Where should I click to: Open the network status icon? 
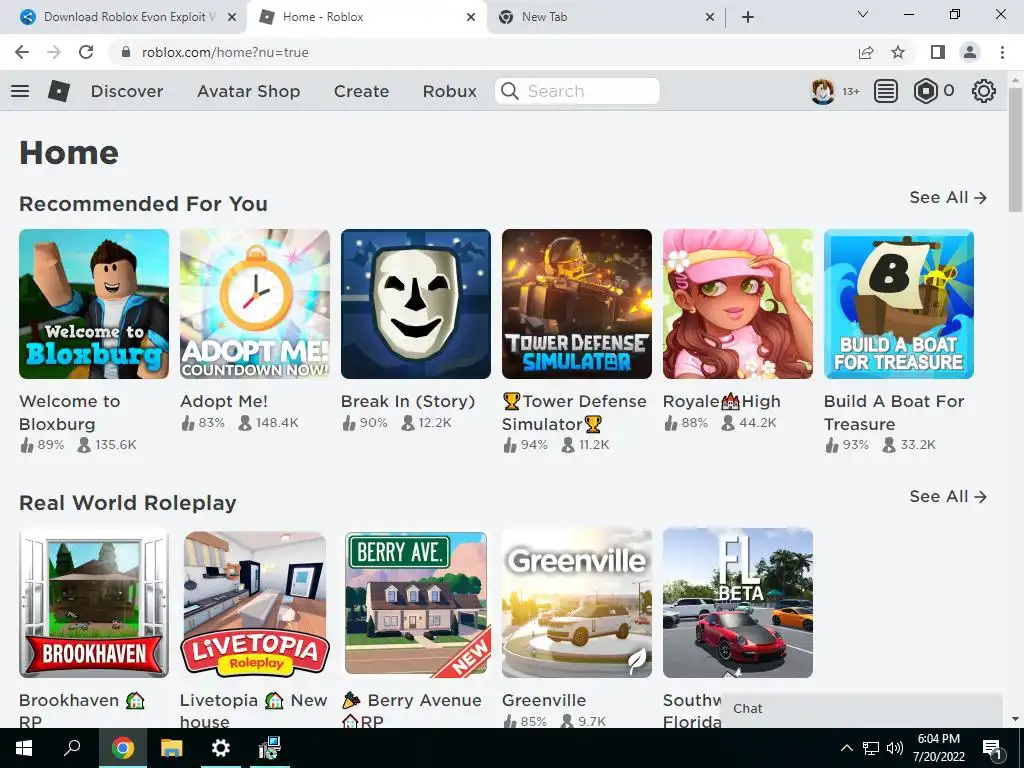[x=871, y=748]
